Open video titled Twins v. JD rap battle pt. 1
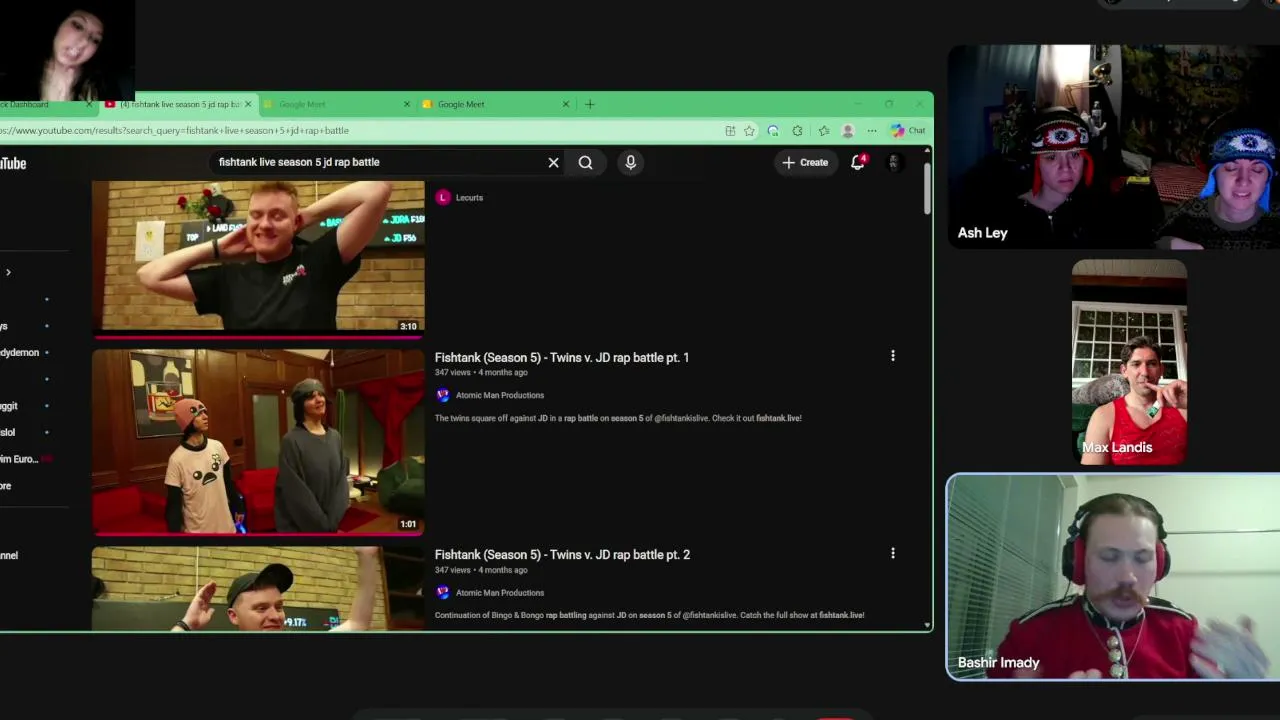The width and height of the screenshot is (1280, 720). click(562, 357)
